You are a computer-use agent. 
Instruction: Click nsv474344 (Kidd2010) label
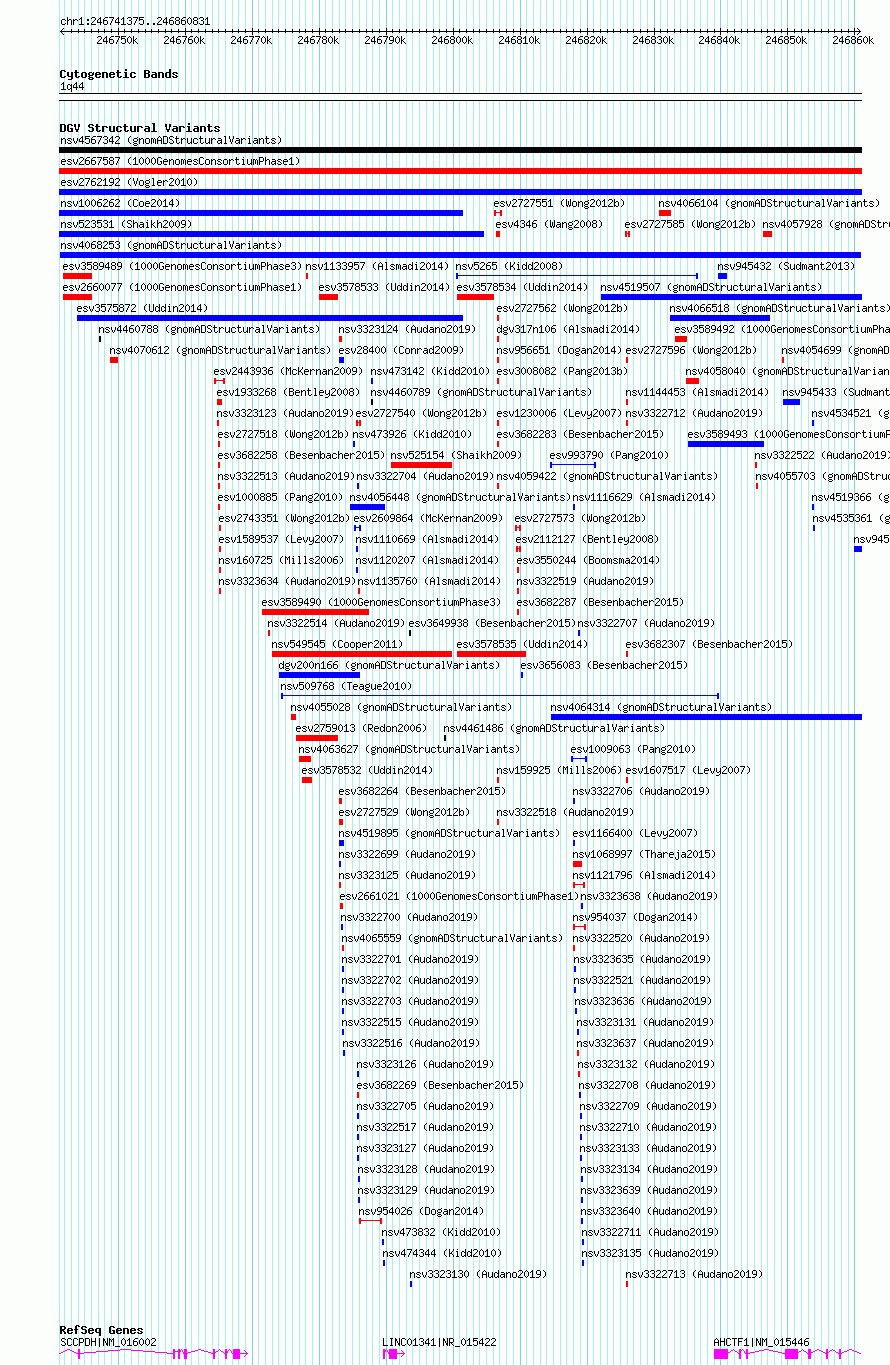coord(442,1253)
